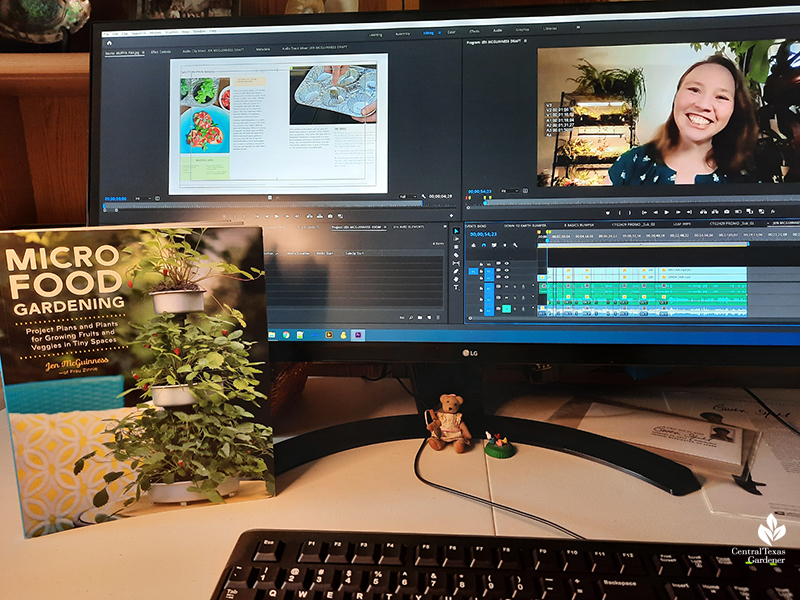Toggle the V3 track output eye

[x=507, y=263]
